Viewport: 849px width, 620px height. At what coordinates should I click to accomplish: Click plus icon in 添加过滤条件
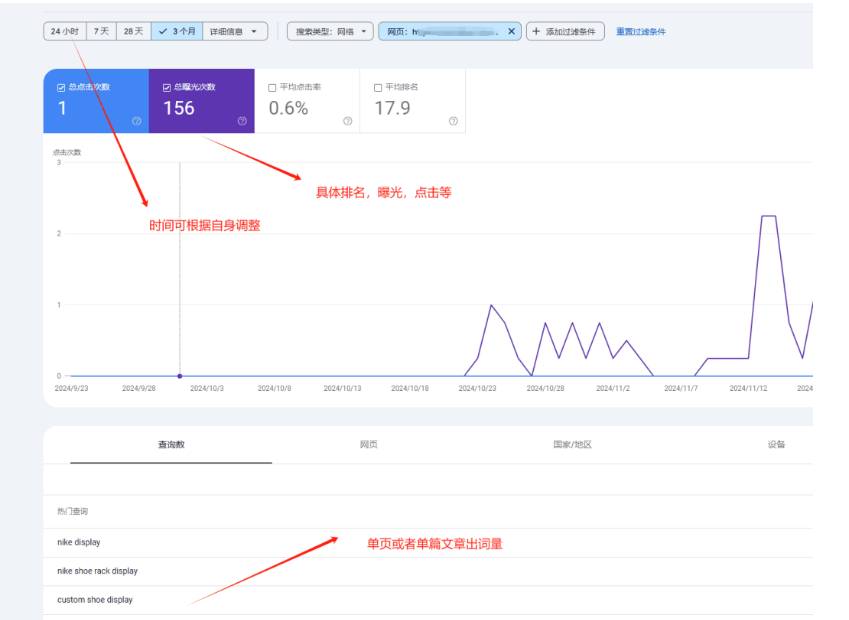coord(536,32)
